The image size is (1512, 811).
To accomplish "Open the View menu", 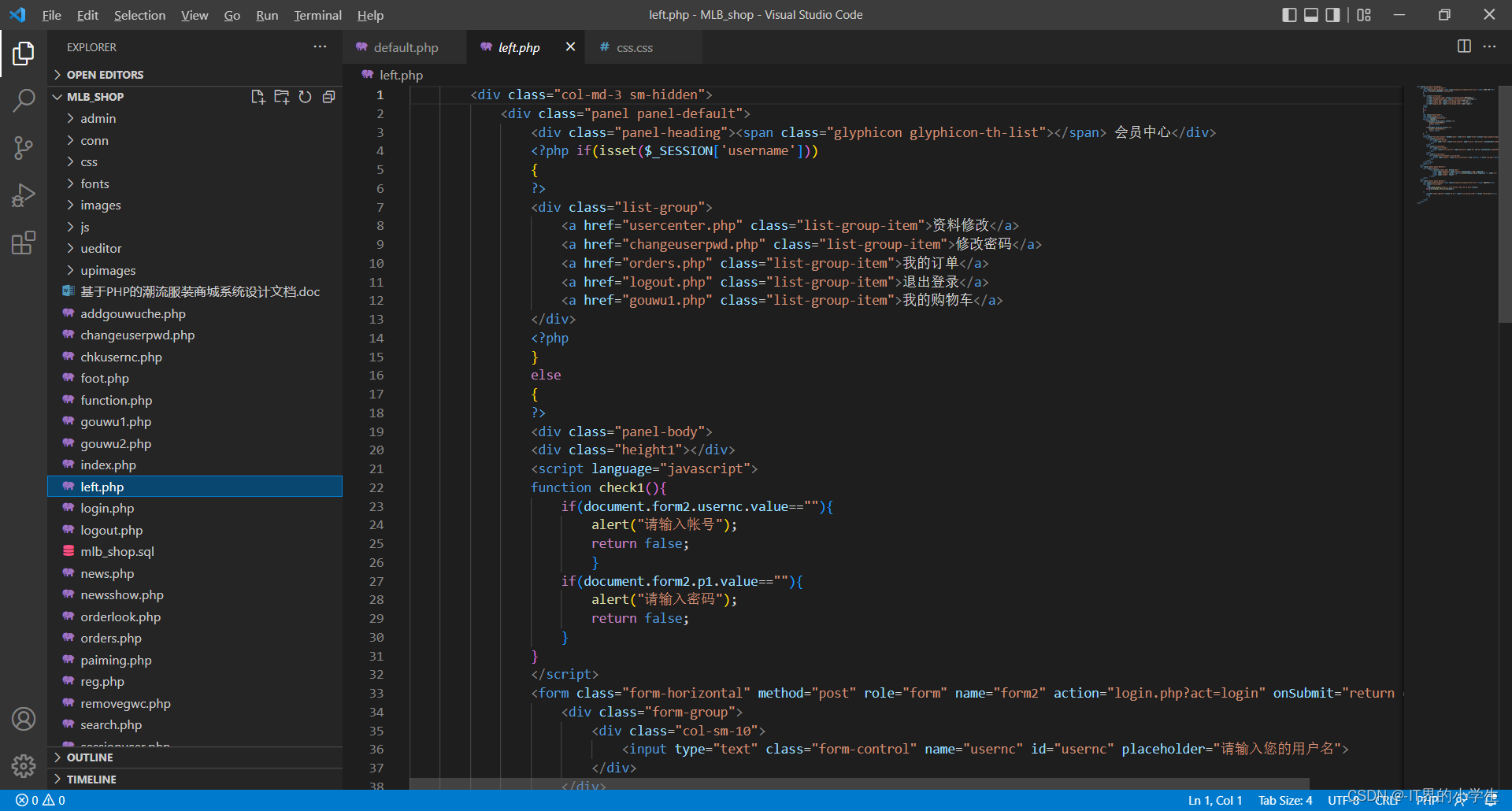I will (x=195, y=15).
